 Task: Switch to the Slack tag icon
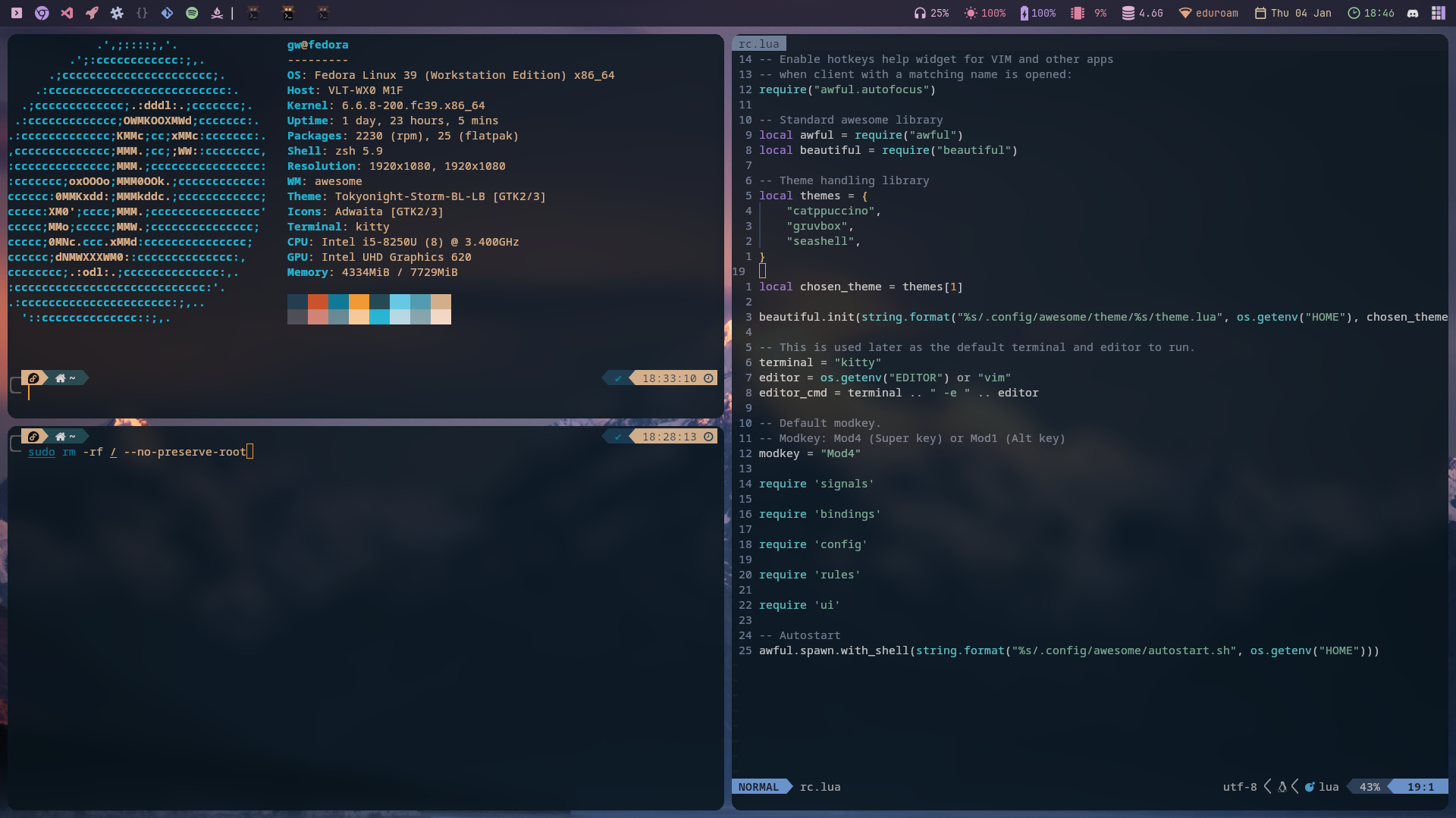(117, 13)
